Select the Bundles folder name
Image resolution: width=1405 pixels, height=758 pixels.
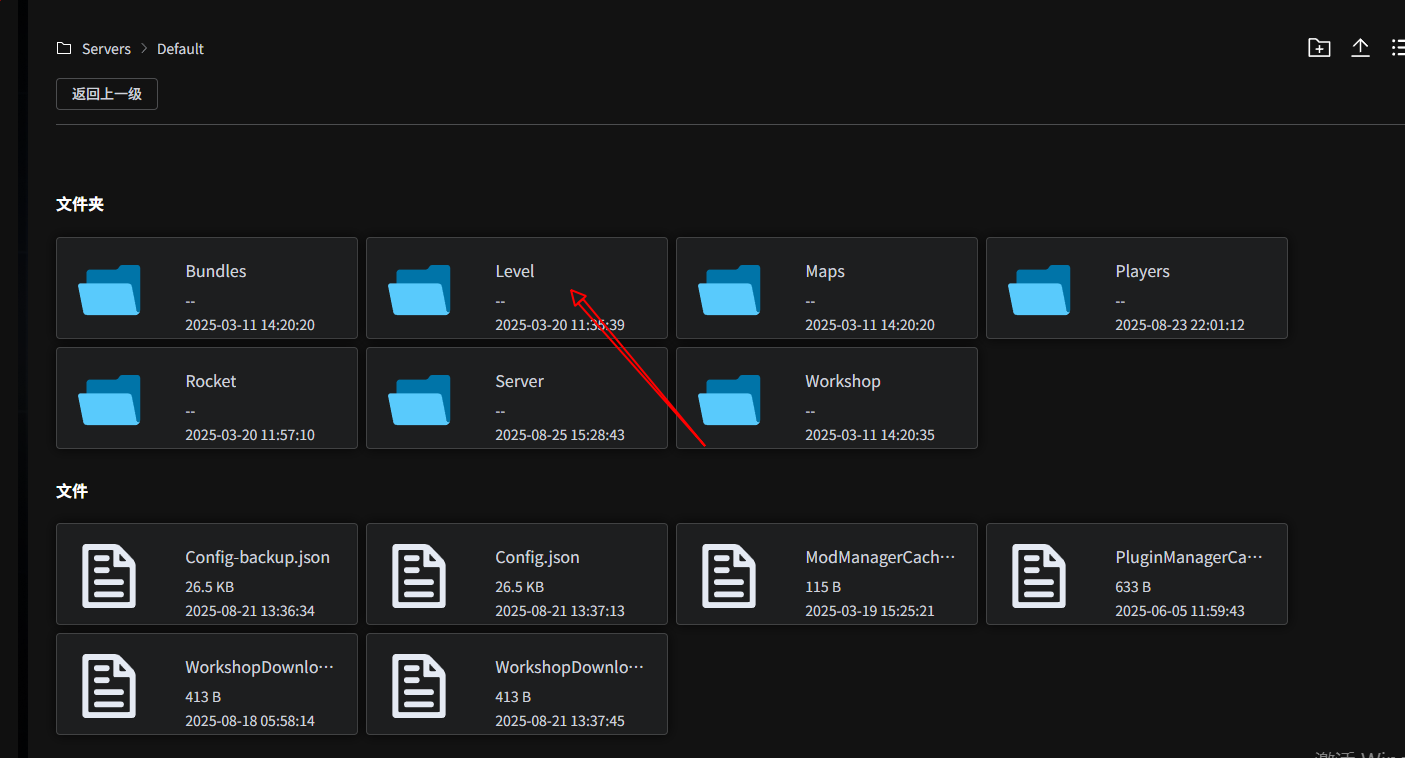click(216, 271)
